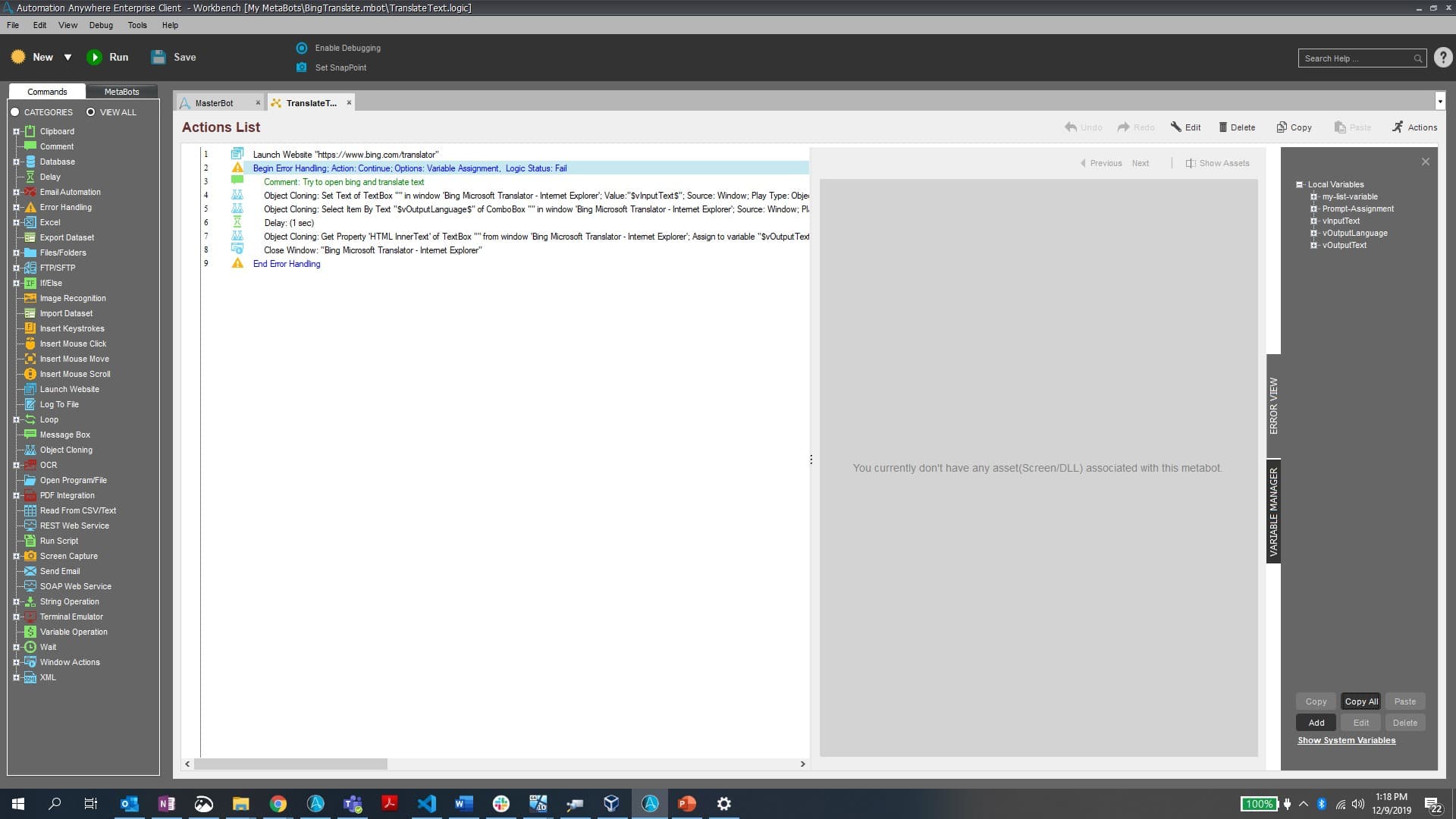Select the Insert Mouse Scroll icon
Image resolution: width=1456 pixels, height=819 pixels.
(x=30, y=374)
